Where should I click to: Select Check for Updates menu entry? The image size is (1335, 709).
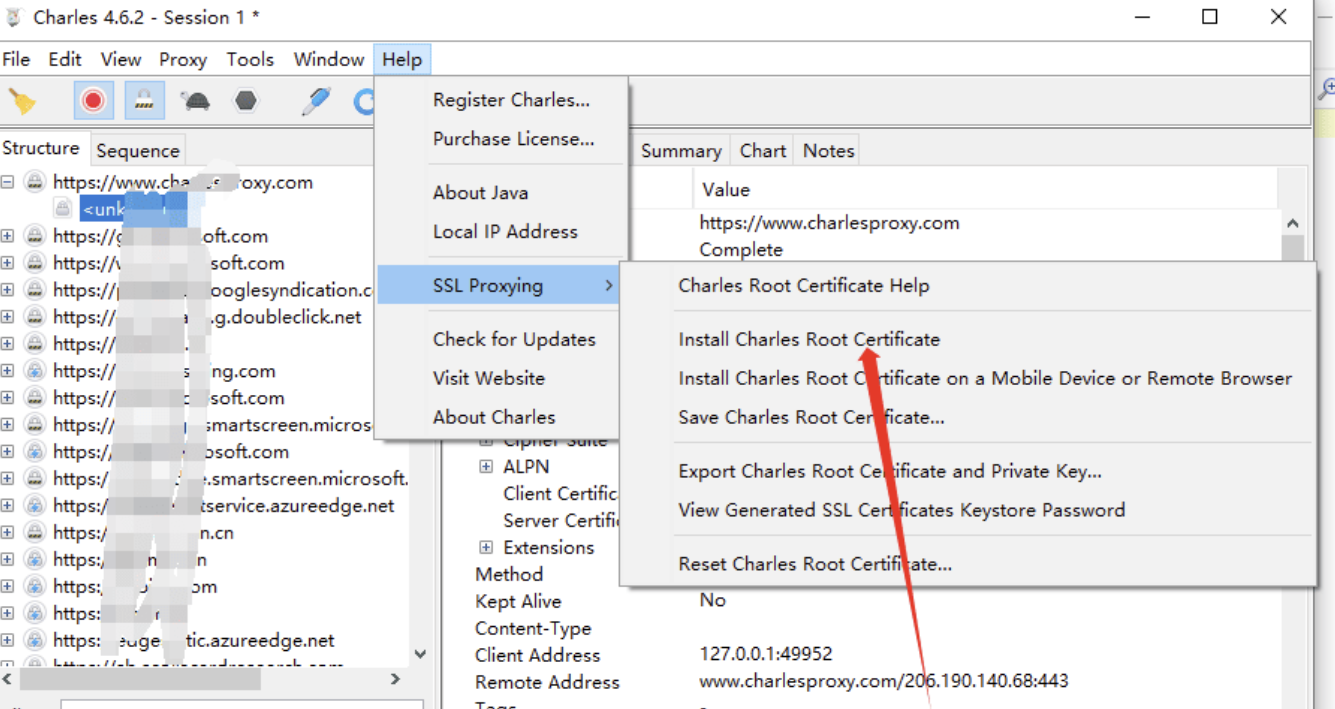click(514, 339)
